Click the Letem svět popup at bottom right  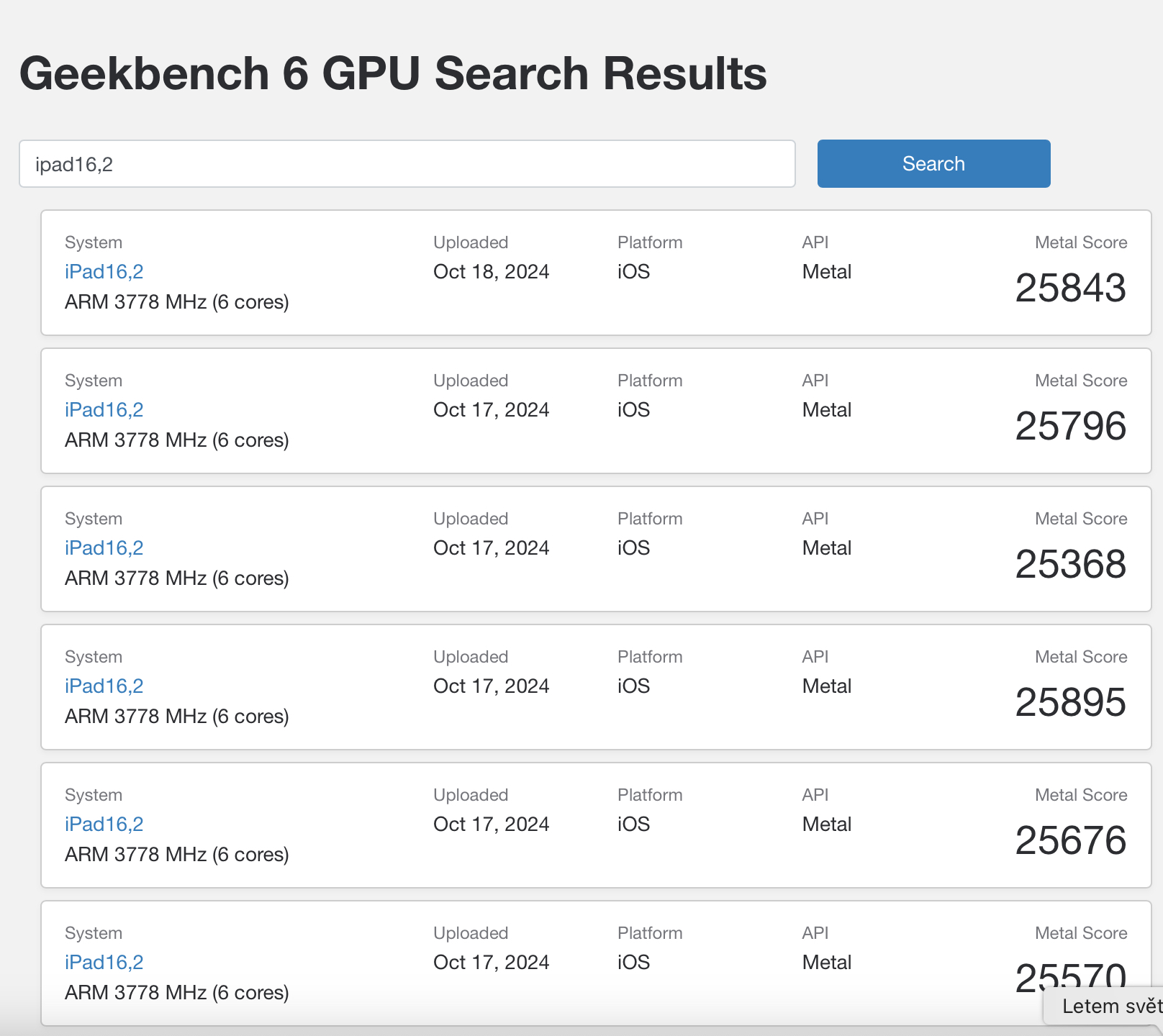tap(1108, 1007)
